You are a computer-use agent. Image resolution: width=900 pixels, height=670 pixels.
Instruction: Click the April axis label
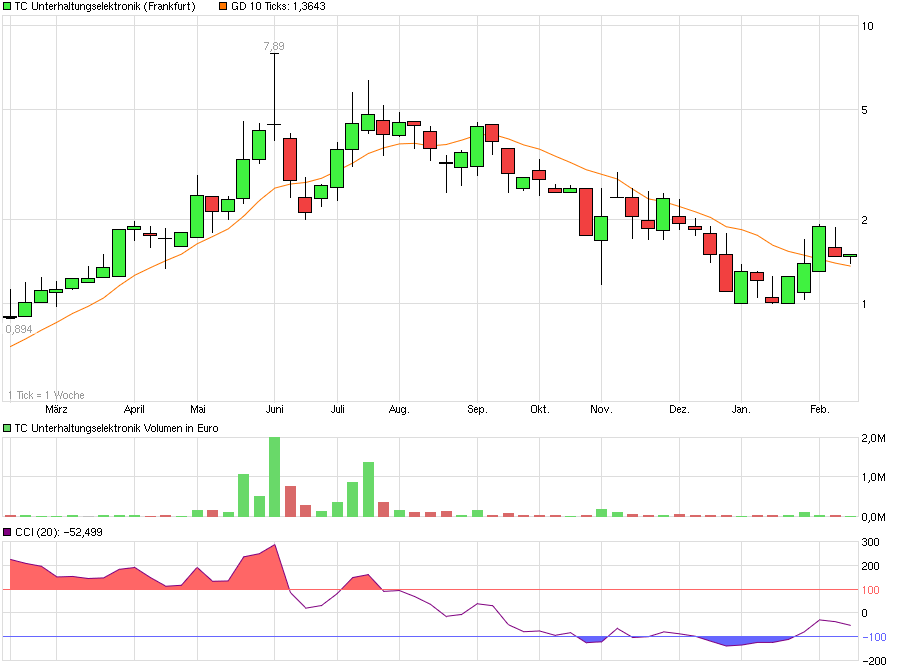[x=134, y=409]
